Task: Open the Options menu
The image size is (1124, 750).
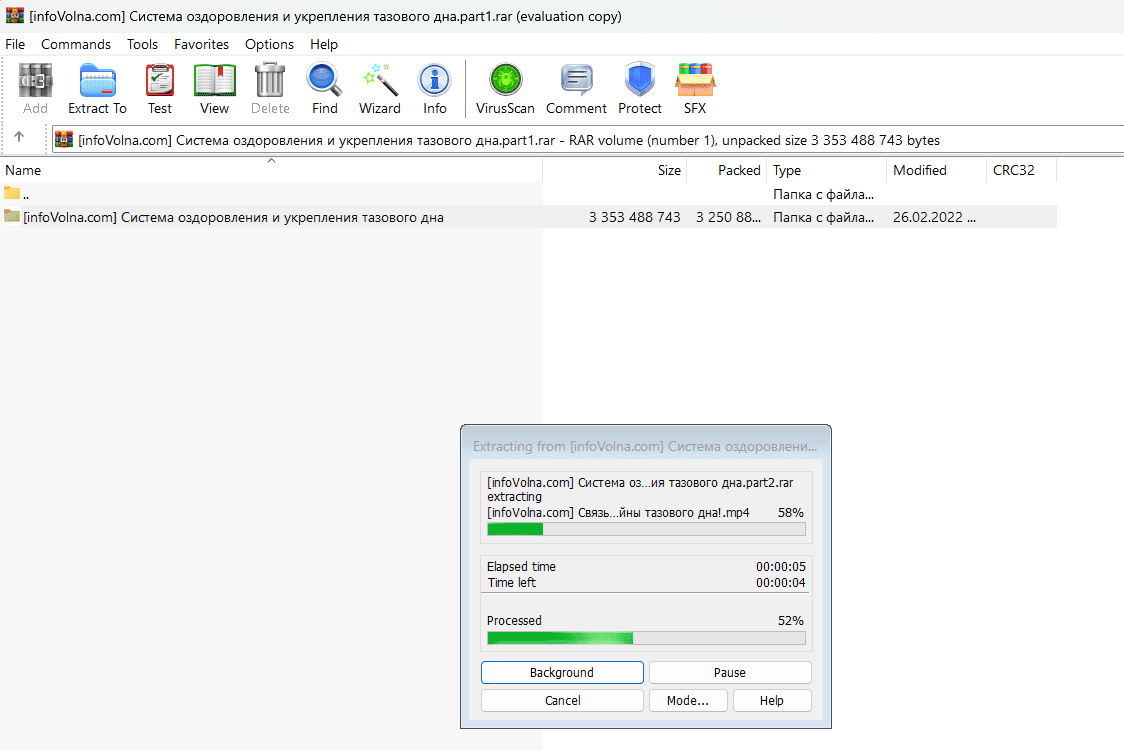Action: click(269, 44)
